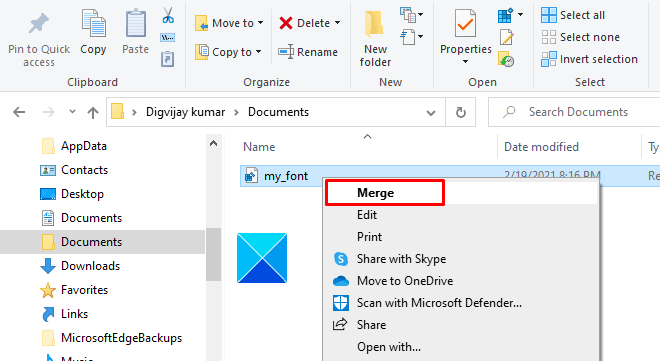660x361 pixels.
Task: Click the Cut scissors icon
Action: tap(168, 15)
